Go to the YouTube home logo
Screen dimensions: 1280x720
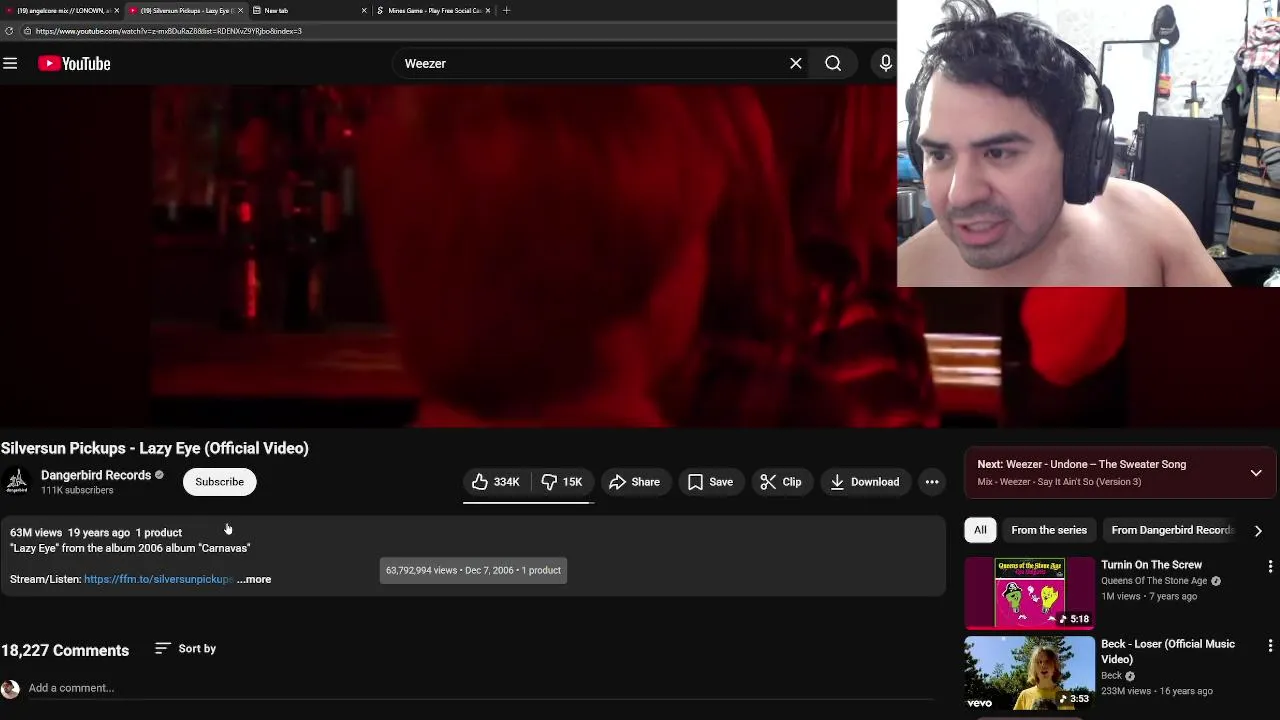tap(74, 64)
